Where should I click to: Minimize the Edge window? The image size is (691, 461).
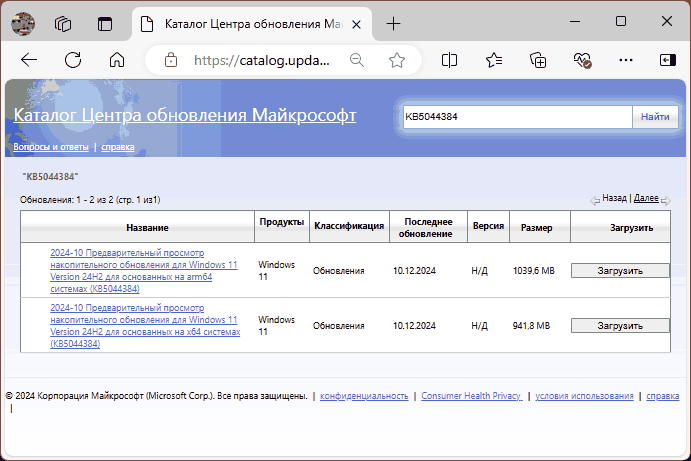(575, 21)
